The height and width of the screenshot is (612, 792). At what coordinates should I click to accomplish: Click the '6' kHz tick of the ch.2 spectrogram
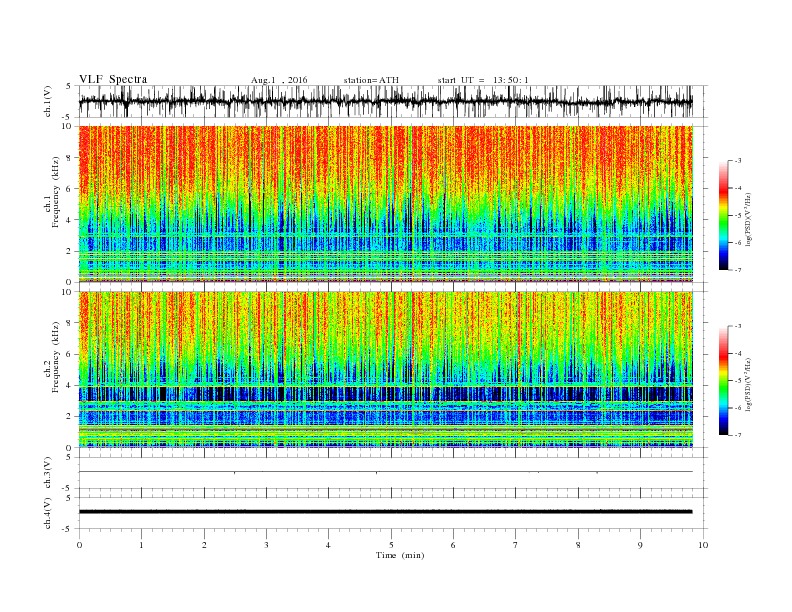pyautogui.click(x=69, y=354)
